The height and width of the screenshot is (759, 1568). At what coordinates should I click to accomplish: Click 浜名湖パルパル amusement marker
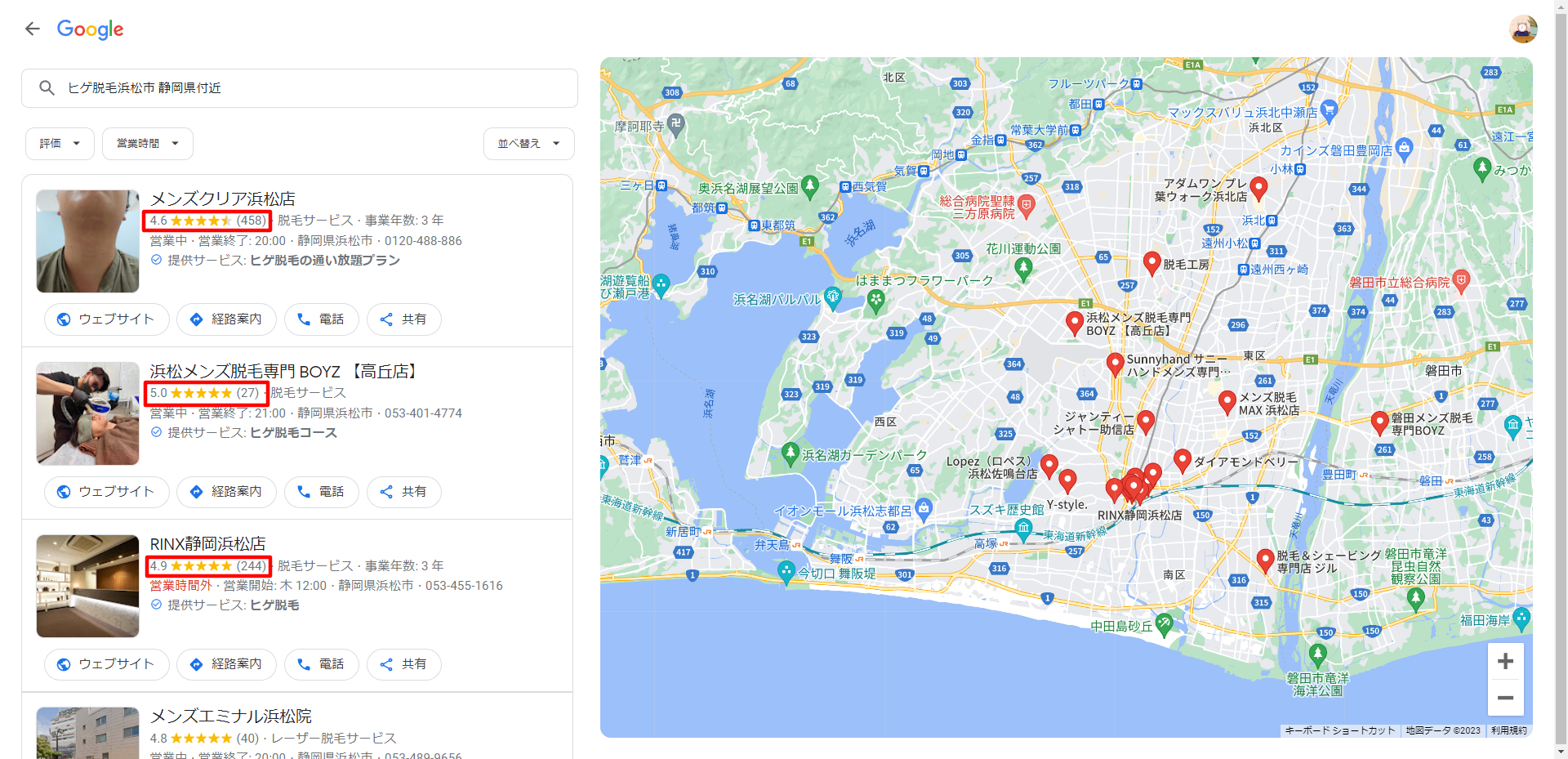click(x=833, y=297)
